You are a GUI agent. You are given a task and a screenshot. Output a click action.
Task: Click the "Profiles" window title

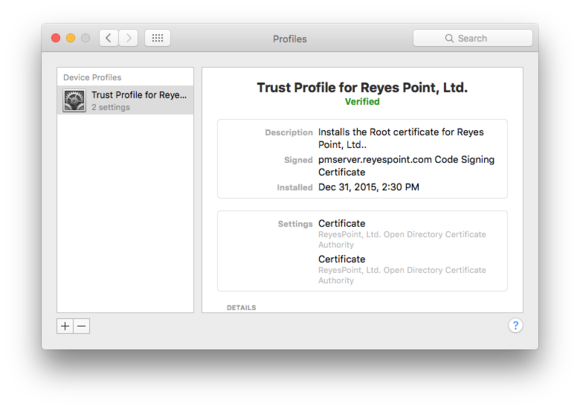pyautogui.click(x=290, y=39)
